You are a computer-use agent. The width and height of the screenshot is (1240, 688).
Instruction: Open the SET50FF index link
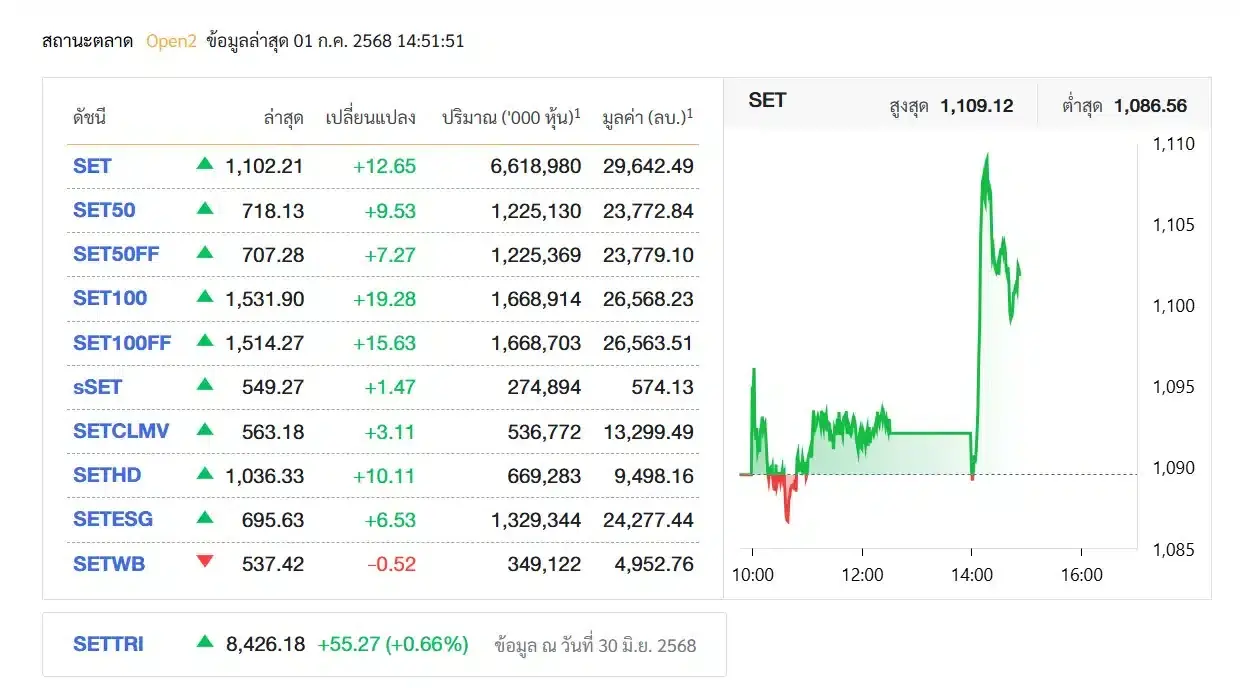click(116, 254)
